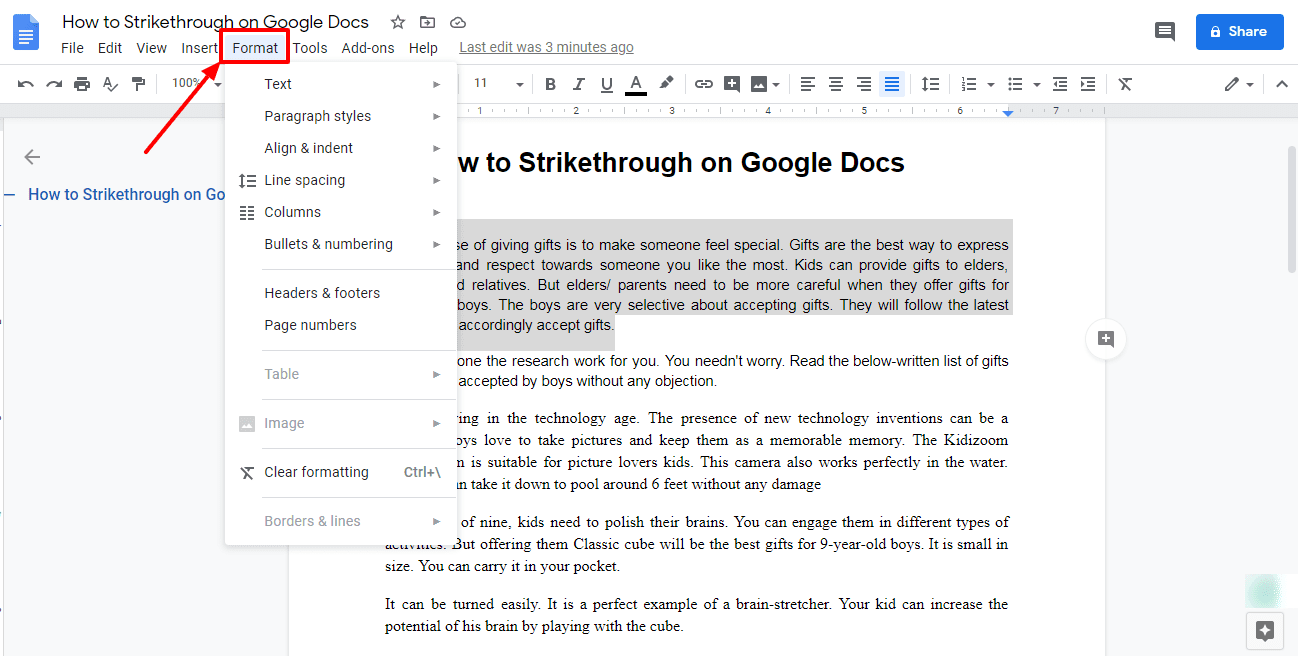Expand the Align & indent submenu
The image size is (1298, 656).
[x=341, y=148]
